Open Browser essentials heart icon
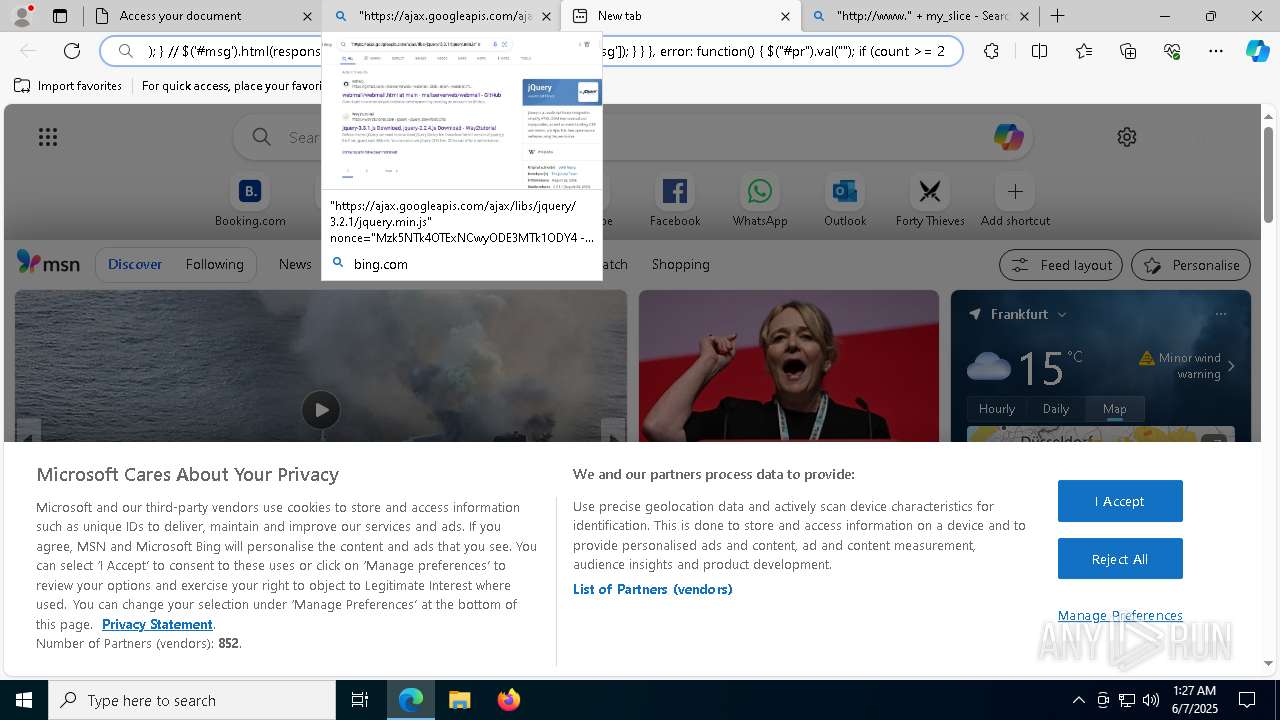The height and width of the screenshot is (720, 1280). click(1172, 51)
